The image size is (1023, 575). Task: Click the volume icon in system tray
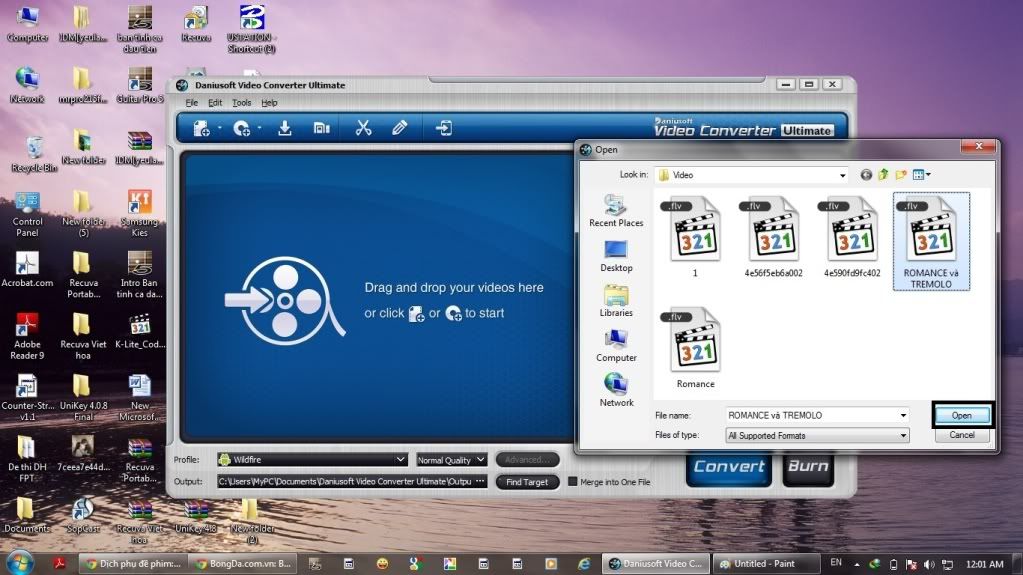tap(929, 564)
